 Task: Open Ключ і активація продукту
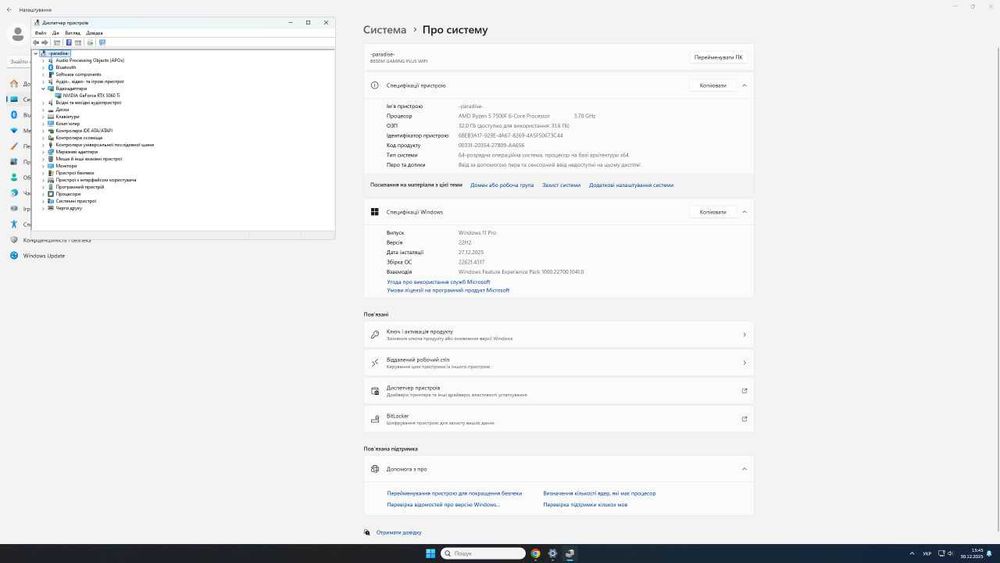[x=559, y=335]
